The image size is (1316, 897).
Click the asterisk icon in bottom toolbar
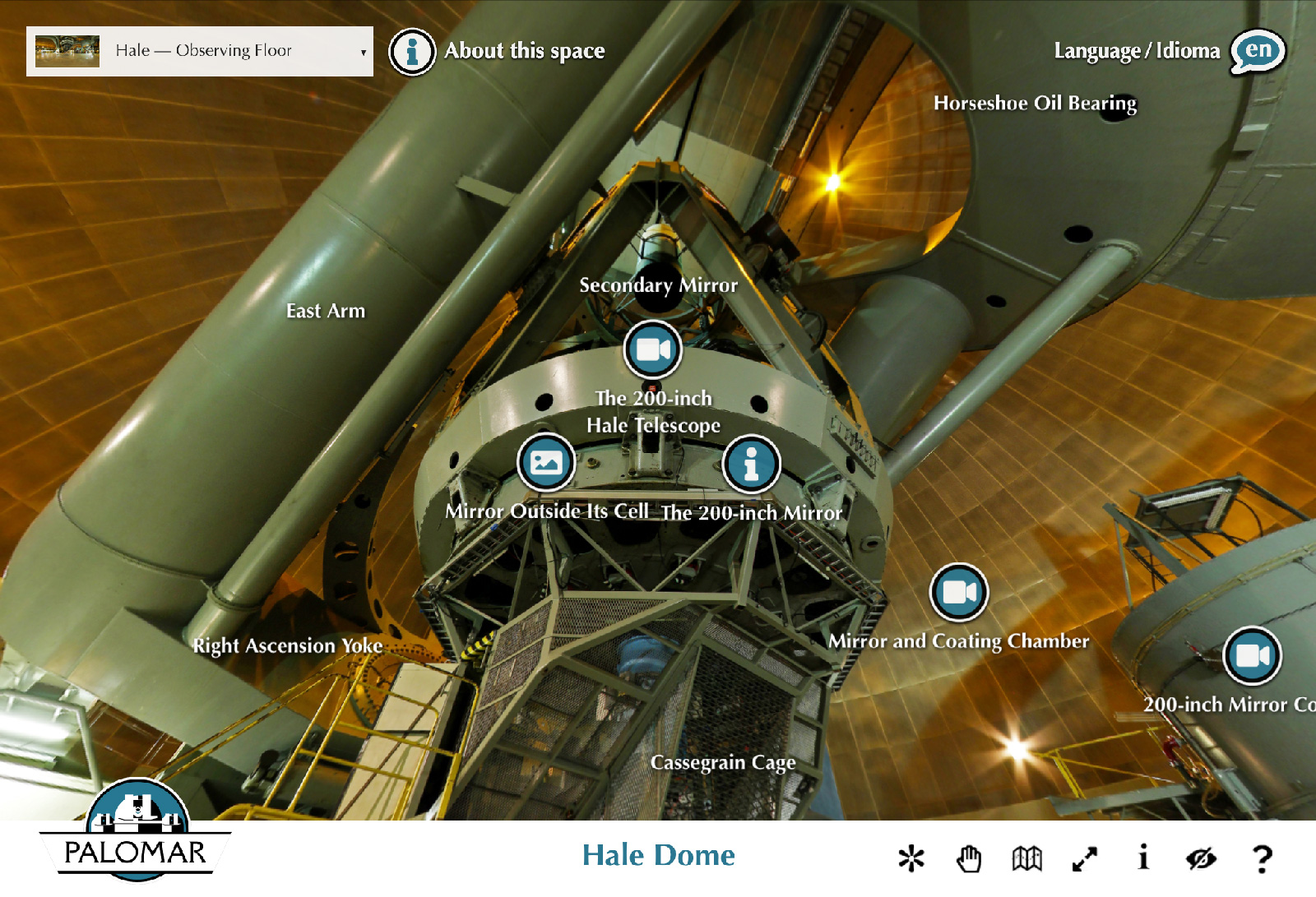coord(911,858)
